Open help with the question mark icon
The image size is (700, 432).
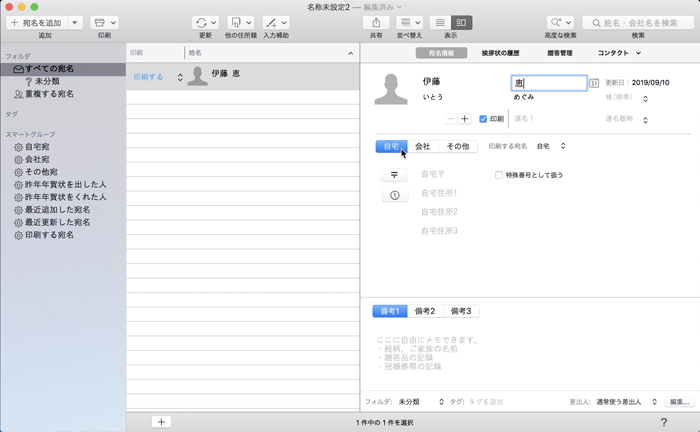[x=664, y=422]
